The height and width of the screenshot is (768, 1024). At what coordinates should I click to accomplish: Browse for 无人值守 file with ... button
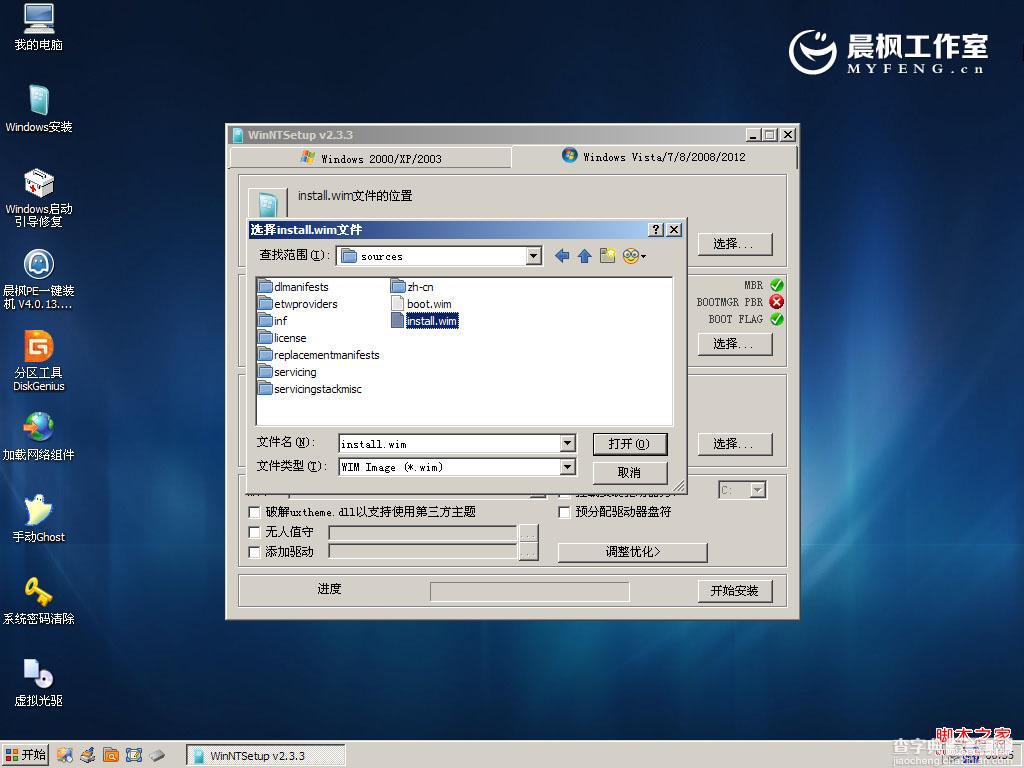(x=528, y=533)
